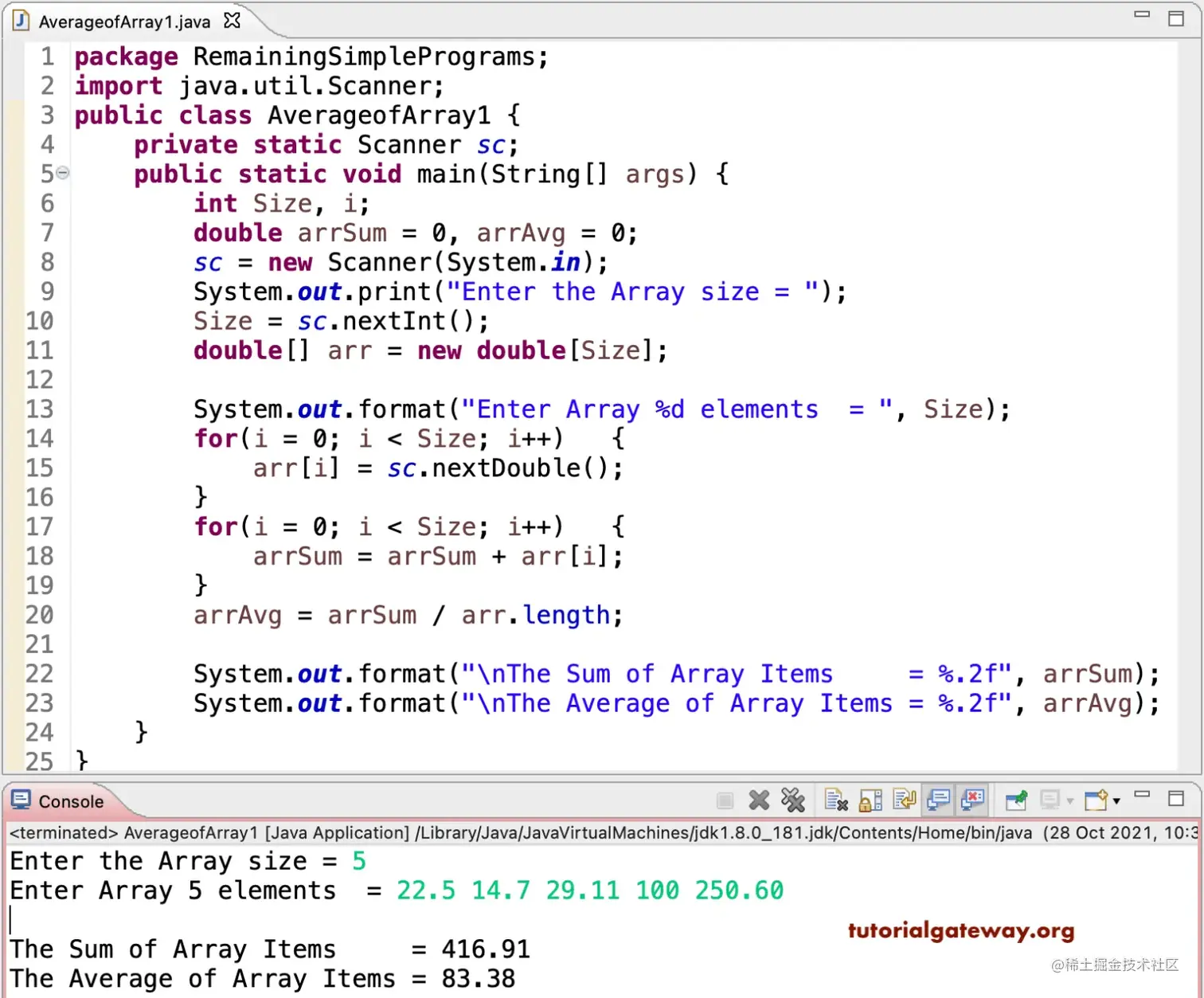
Task: Click 'private static Scanner sc;' on line 4
Action: click(326, 145)
